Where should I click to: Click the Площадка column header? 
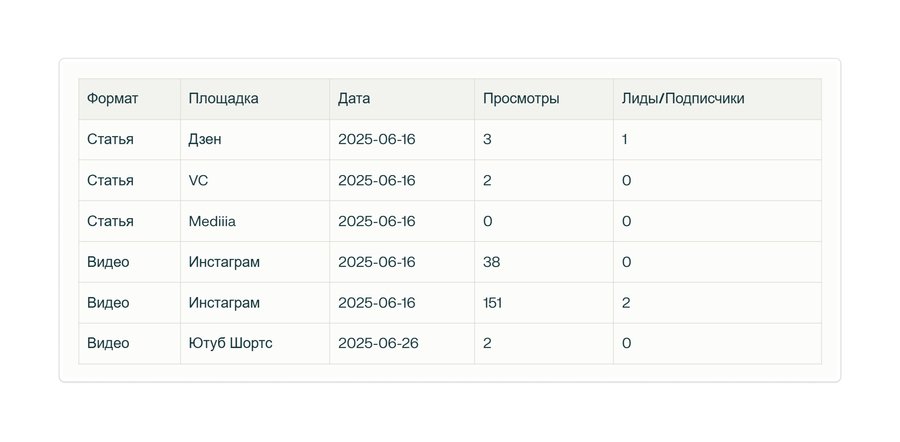coord(223,99)
